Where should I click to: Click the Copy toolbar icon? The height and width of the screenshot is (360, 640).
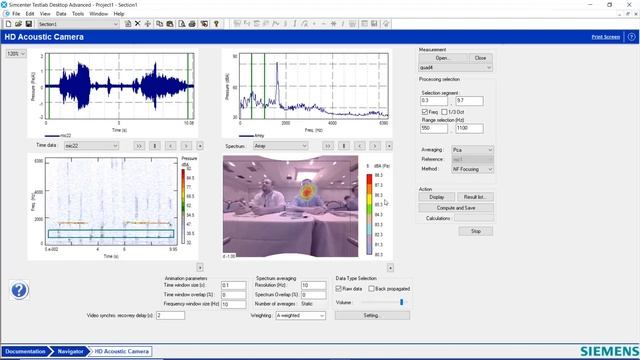(x=160, y=24)
